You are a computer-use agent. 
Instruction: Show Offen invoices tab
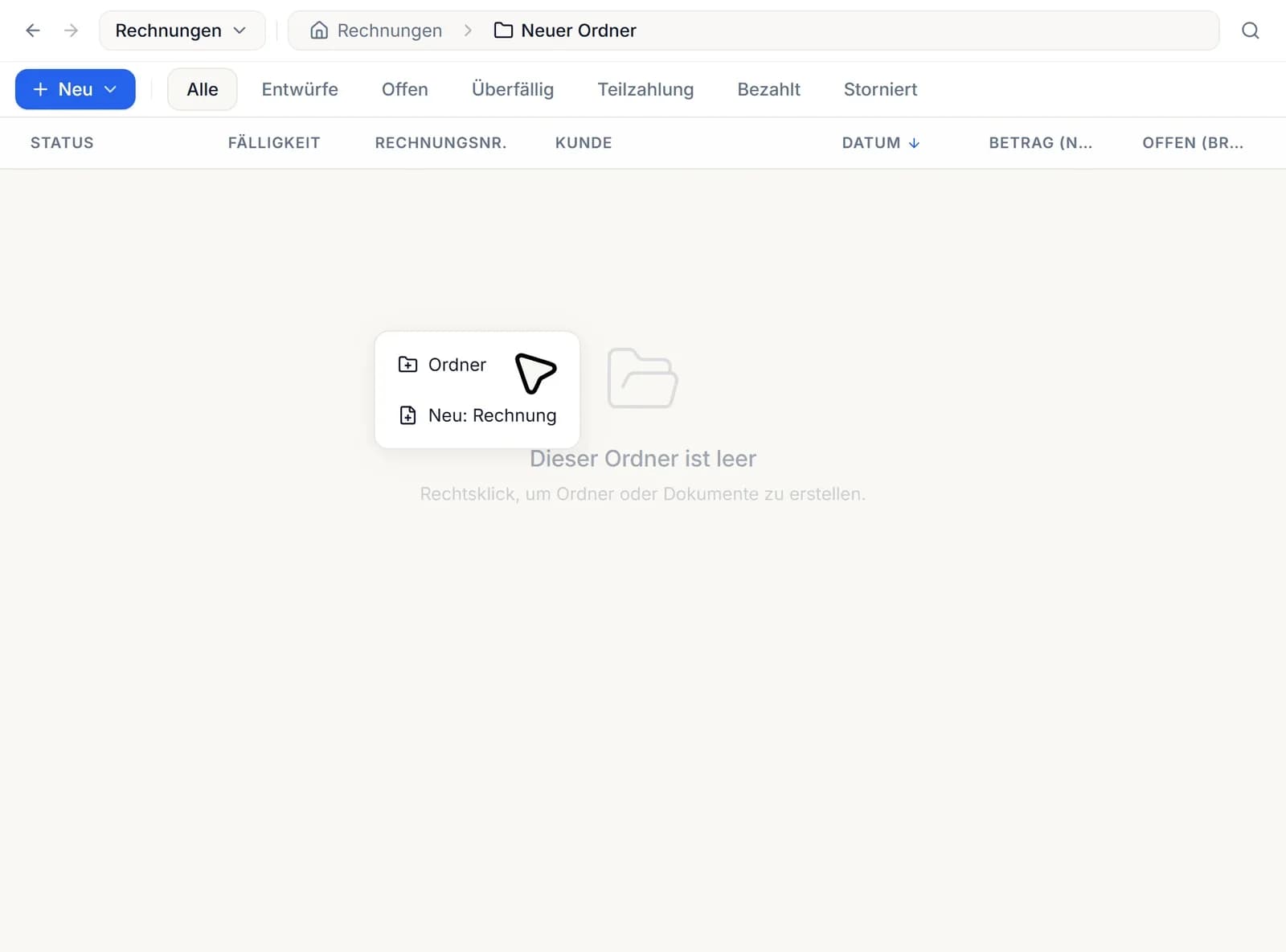405,89
